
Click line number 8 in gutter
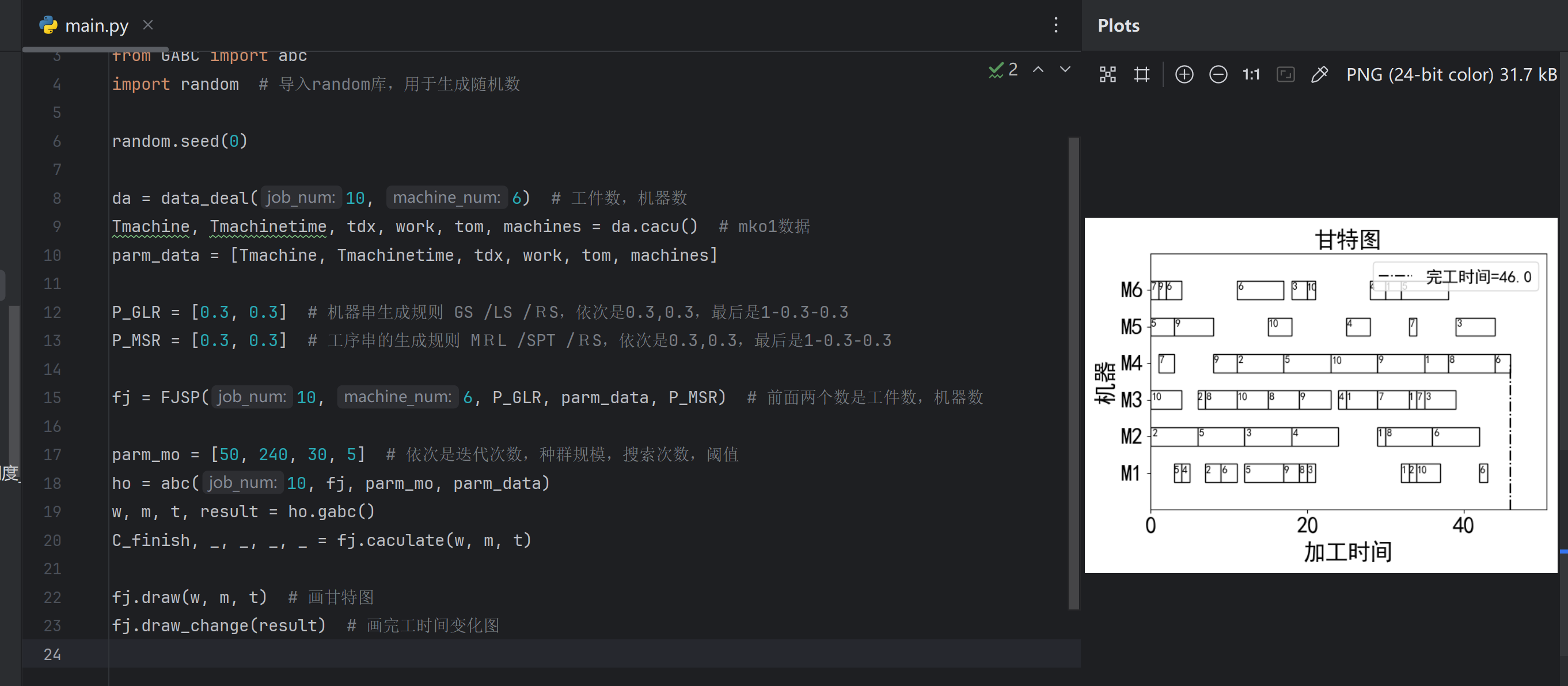coord(56,198)
